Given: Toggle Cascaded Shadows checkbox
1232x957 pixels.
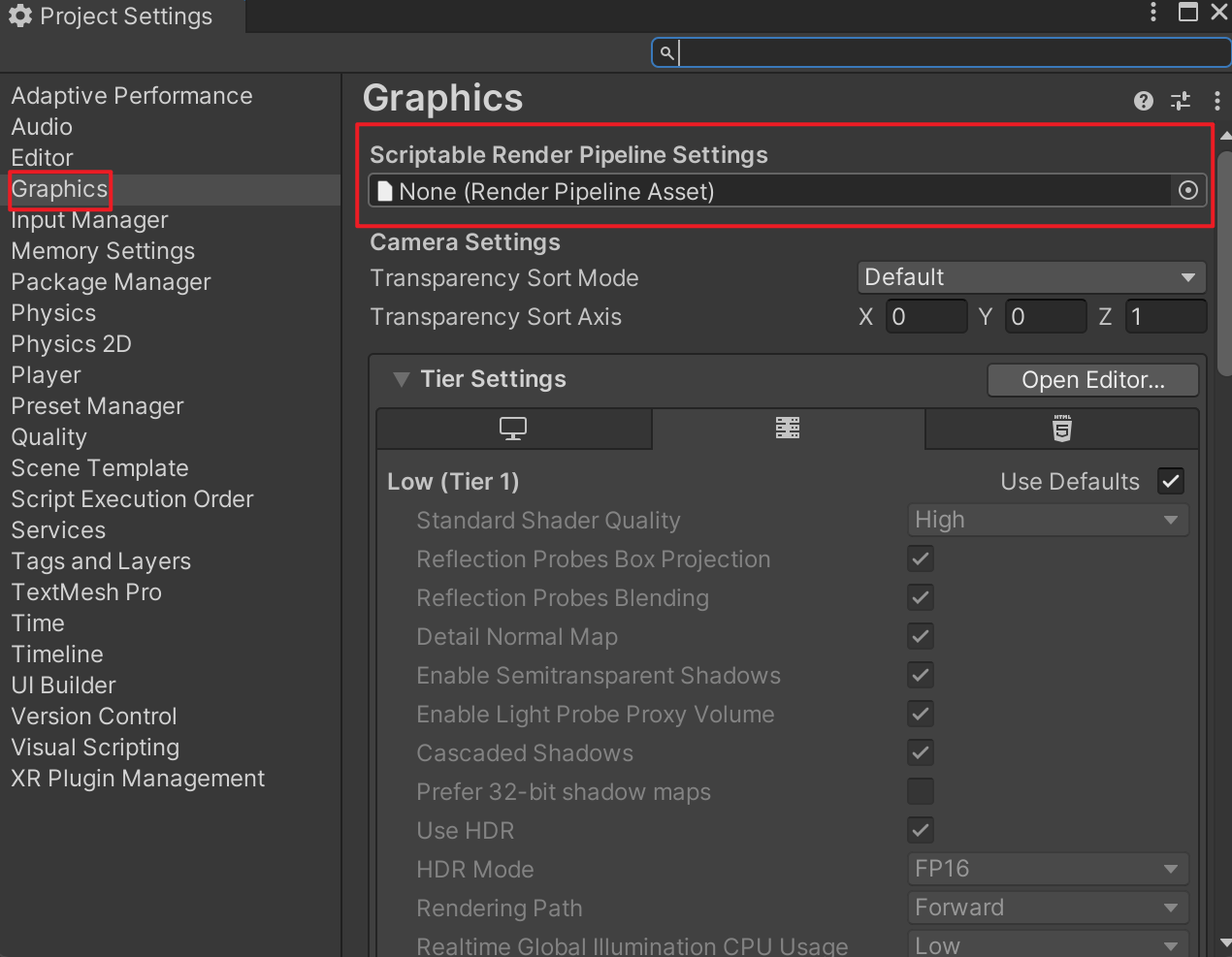Looking at the screenshot, I should click(x=921, y=752).
